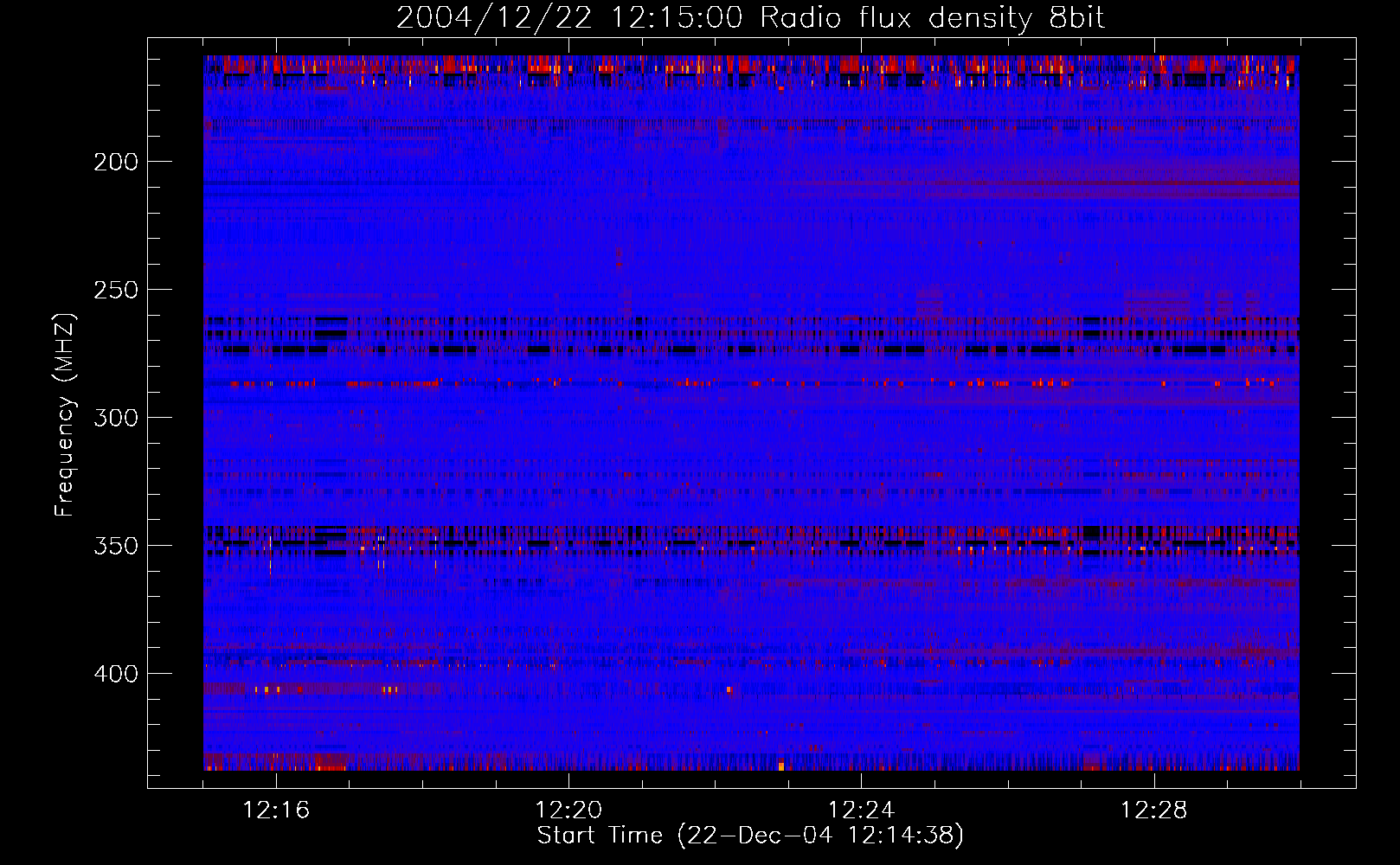The height and width of the screenshot is (865, 1400).
Task: Select the 400 frequency tick label
Action: (x=116, y=674)
